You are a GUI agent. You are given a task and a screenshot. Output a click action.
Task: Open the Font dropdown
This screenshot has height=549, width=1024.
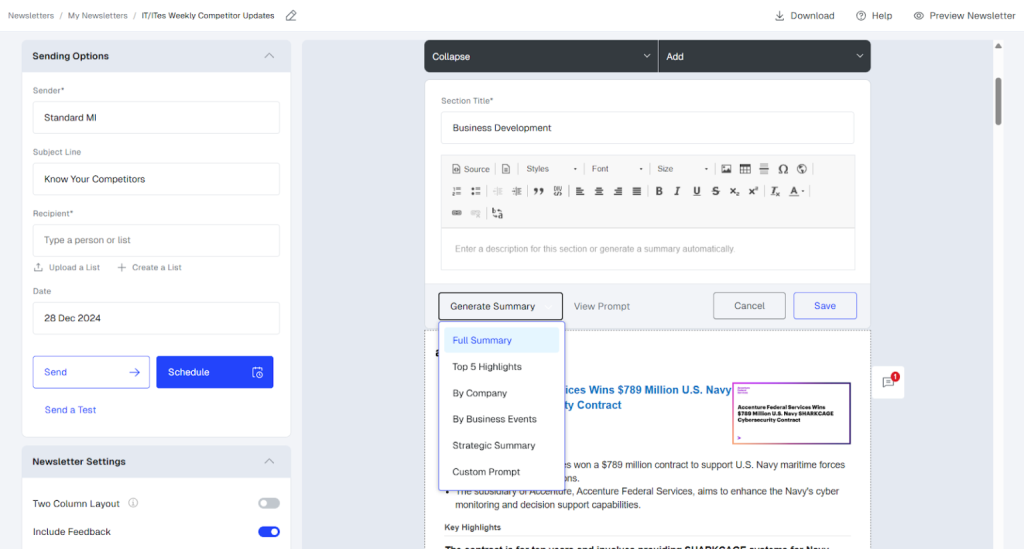pos(617,169)
